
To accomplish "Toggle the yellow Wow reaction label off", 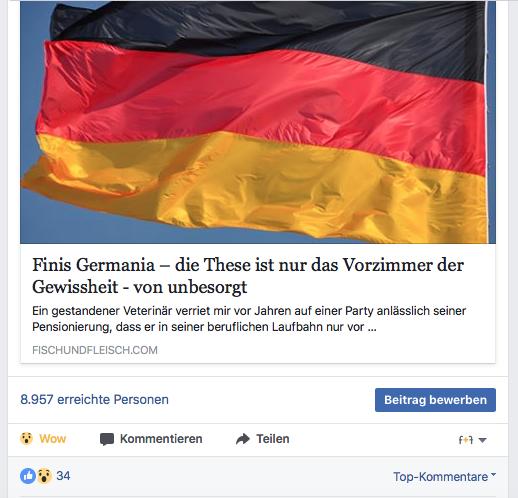I will [x=53, y=438].
